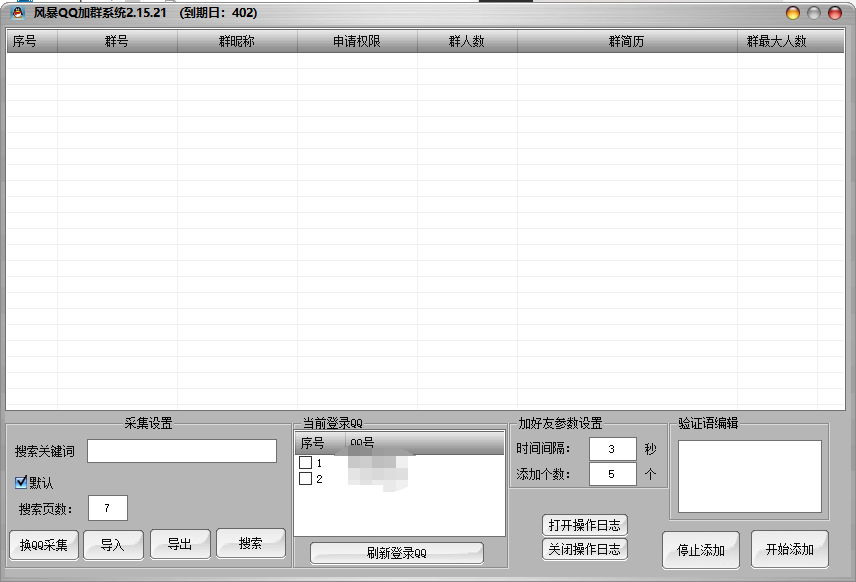Click the QQ penguin icon in title bar
Viewport: 856px width, 582px height.
16,13
